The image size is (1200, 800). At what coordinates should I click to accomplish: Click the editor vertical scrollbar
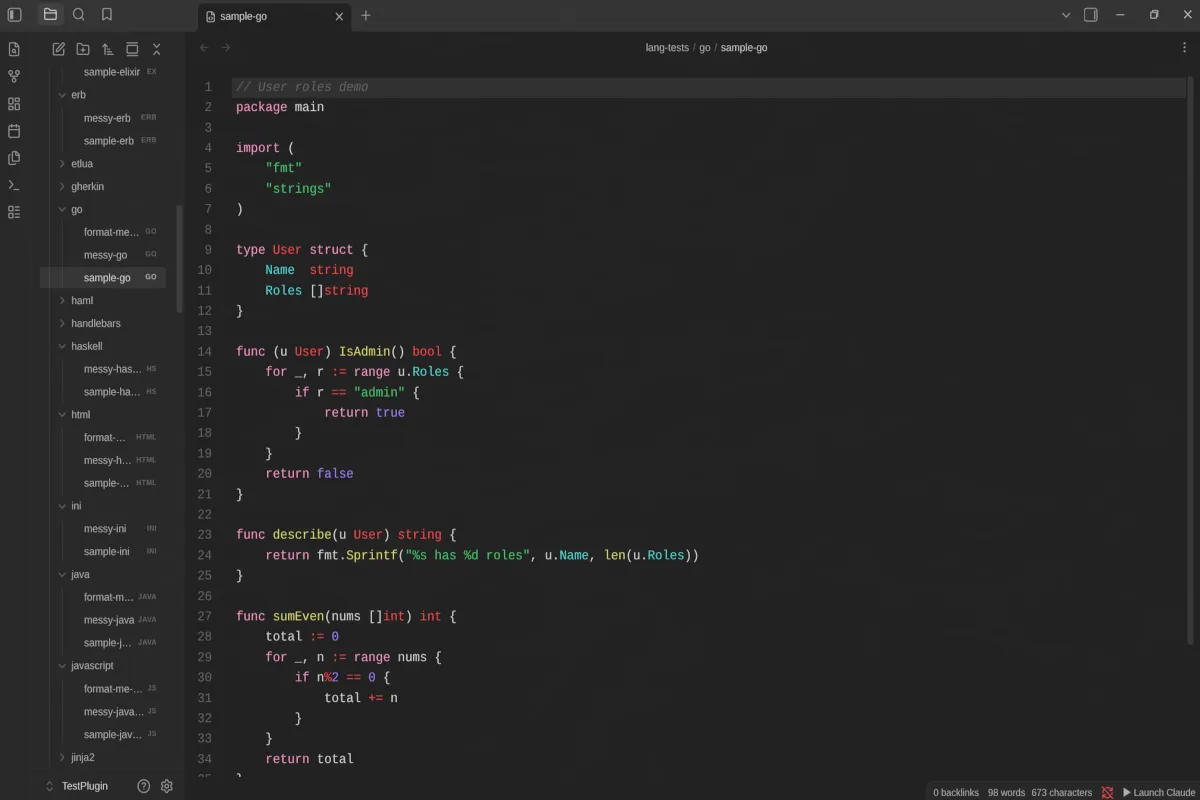[x=1189, y=361]
